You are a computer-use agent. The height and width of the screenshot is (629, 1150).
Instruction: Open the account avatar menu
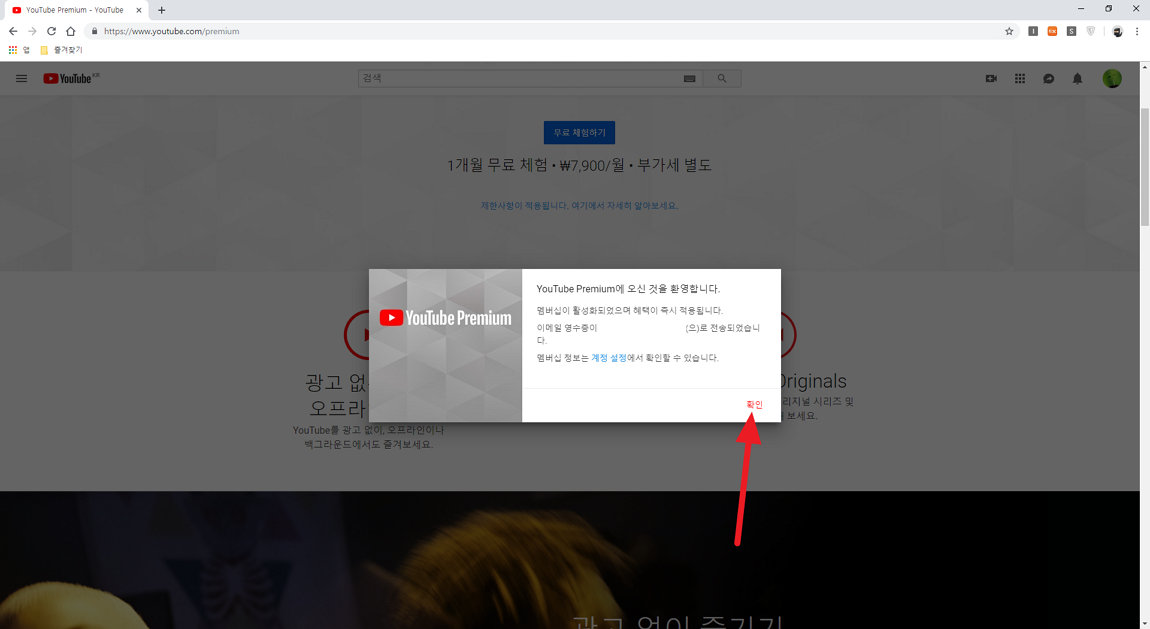[x=1112, y=78]
